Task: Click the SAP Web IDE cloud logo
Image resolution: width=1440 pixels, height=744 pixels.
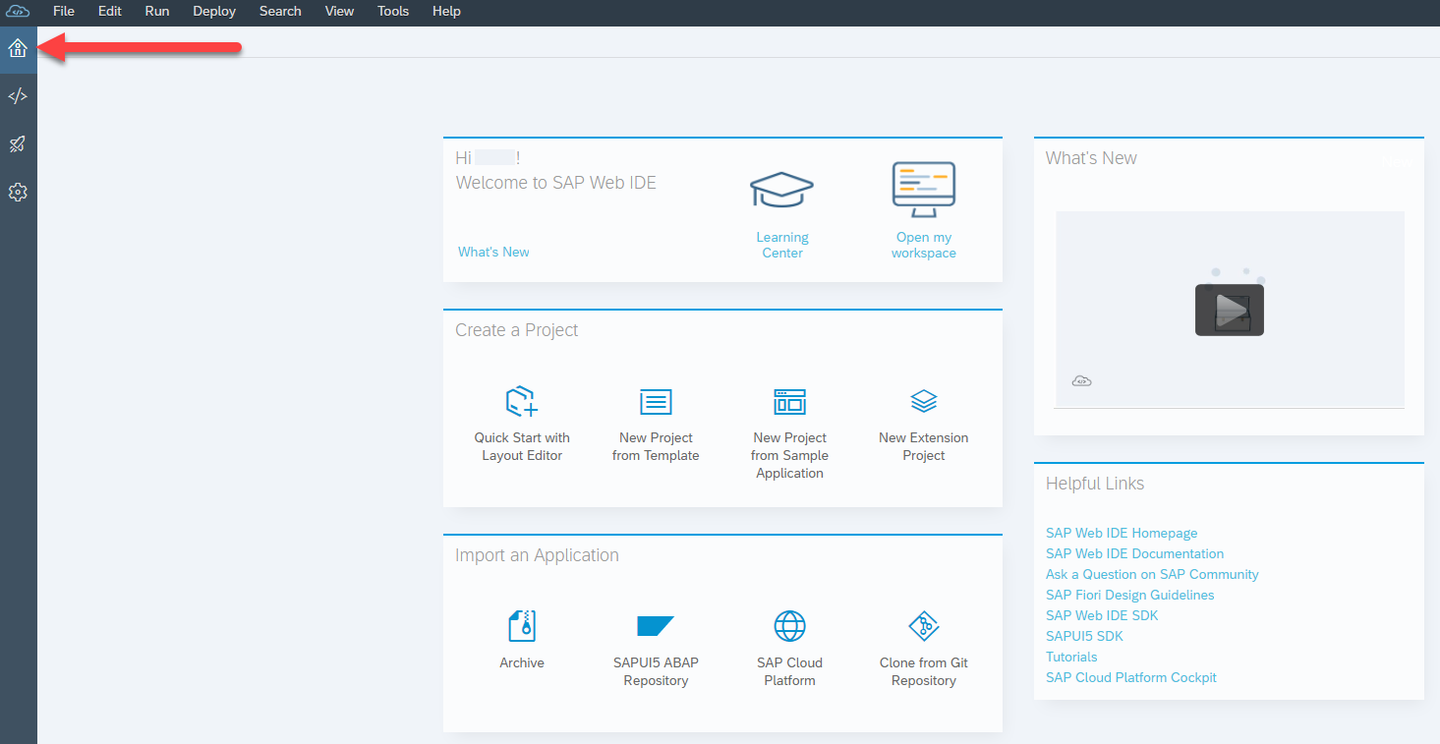Action: click(18, 11)
